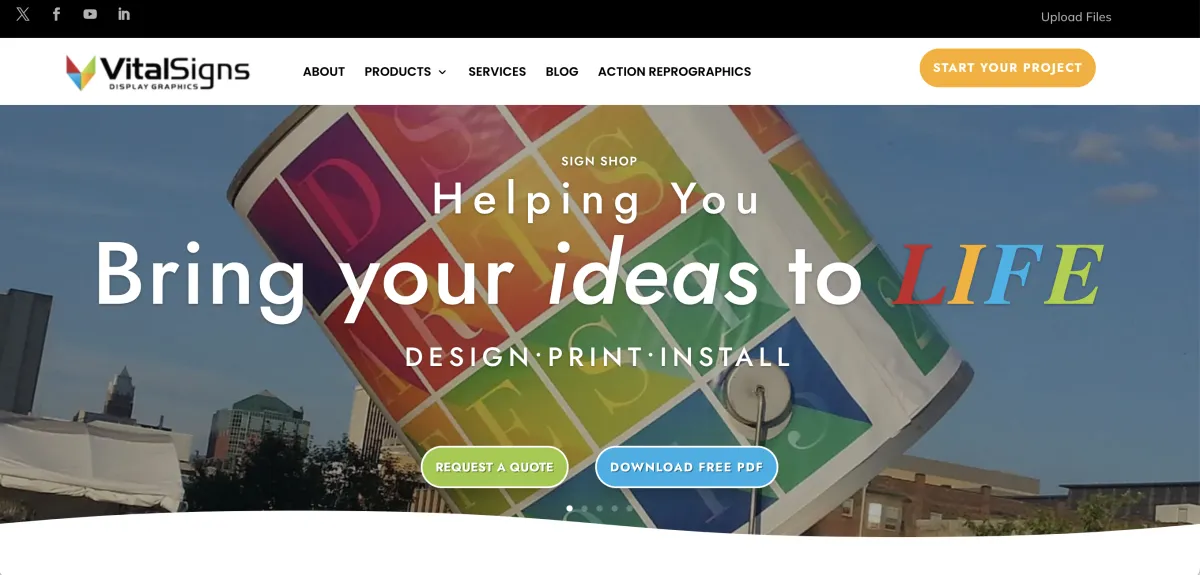Screen dimensions: 1200x575
Task: Select the second slider pagination dot
Action: tap(585, 508)
